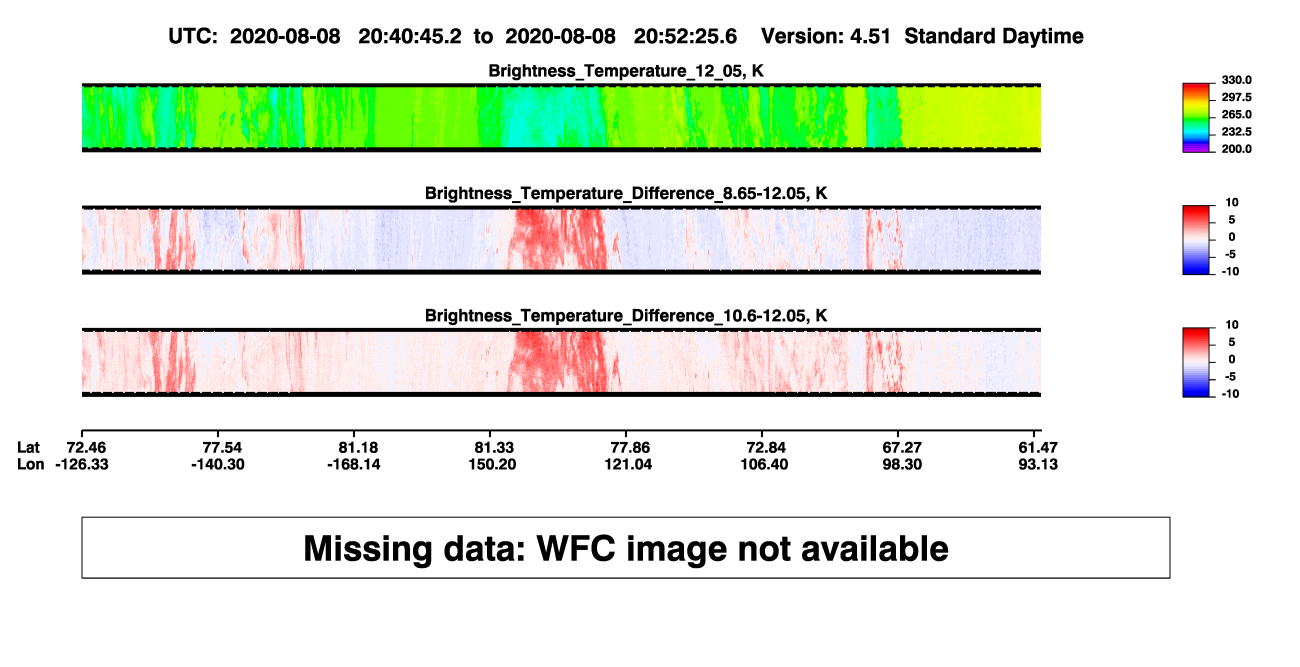Click the 10.6-12.05 difference image strip
Viewport: 1300px width, 667px height.
click(561, 362)
